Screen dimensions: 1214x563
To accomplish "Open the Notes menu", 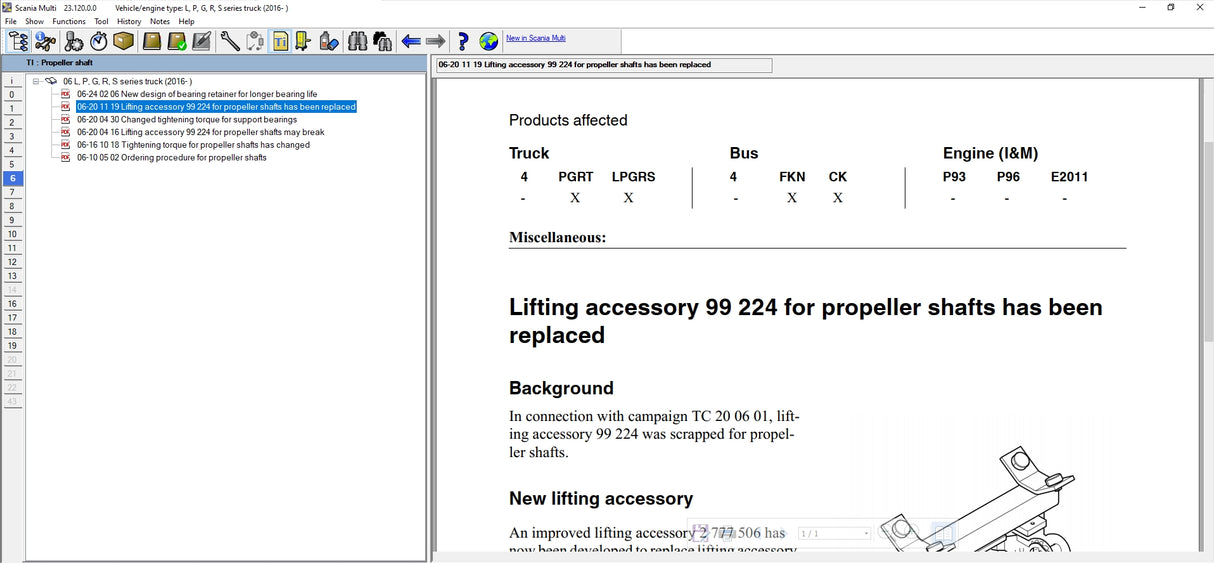I will [160, 21].
